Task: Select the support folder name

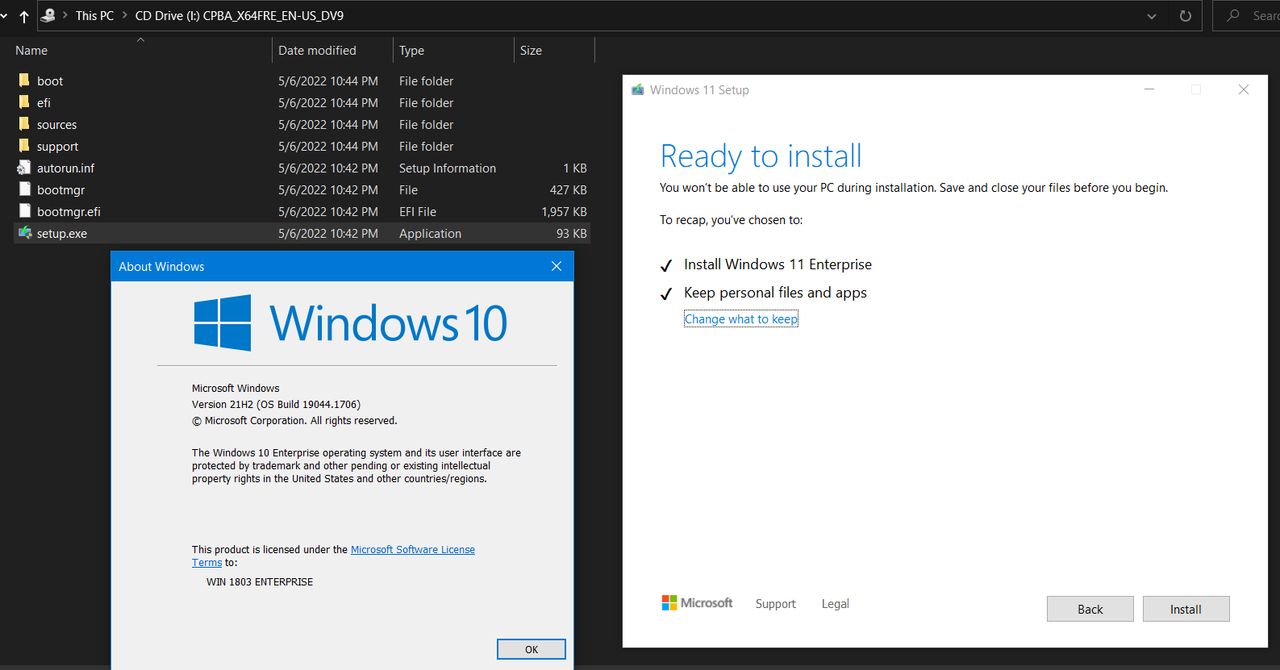Action: point(58,147)
